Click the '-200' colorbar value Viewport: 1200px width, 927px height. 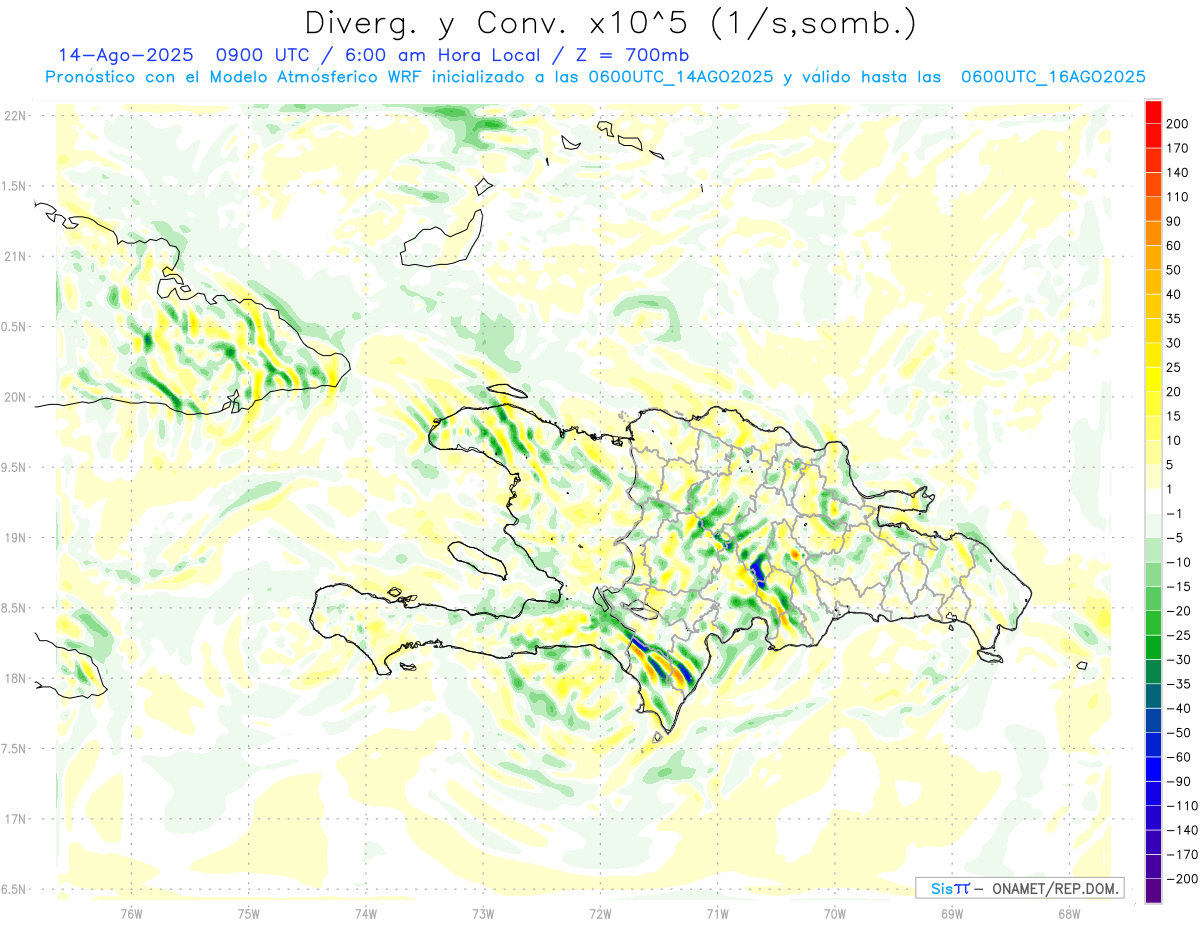pyautogui.click(x=1182, y=880)
